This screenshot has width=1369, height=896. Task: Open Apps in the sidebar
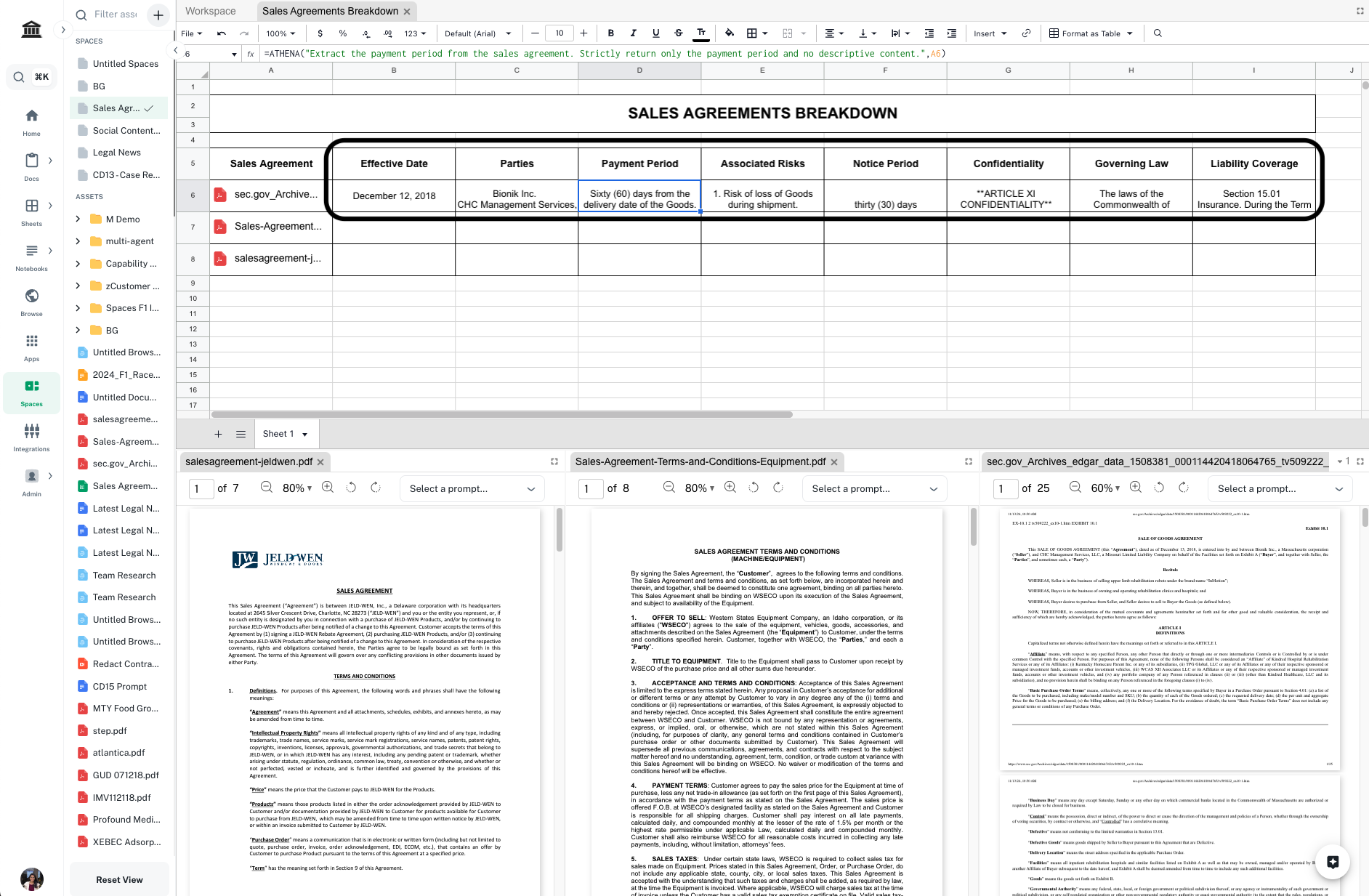click(x=31, y=347)
